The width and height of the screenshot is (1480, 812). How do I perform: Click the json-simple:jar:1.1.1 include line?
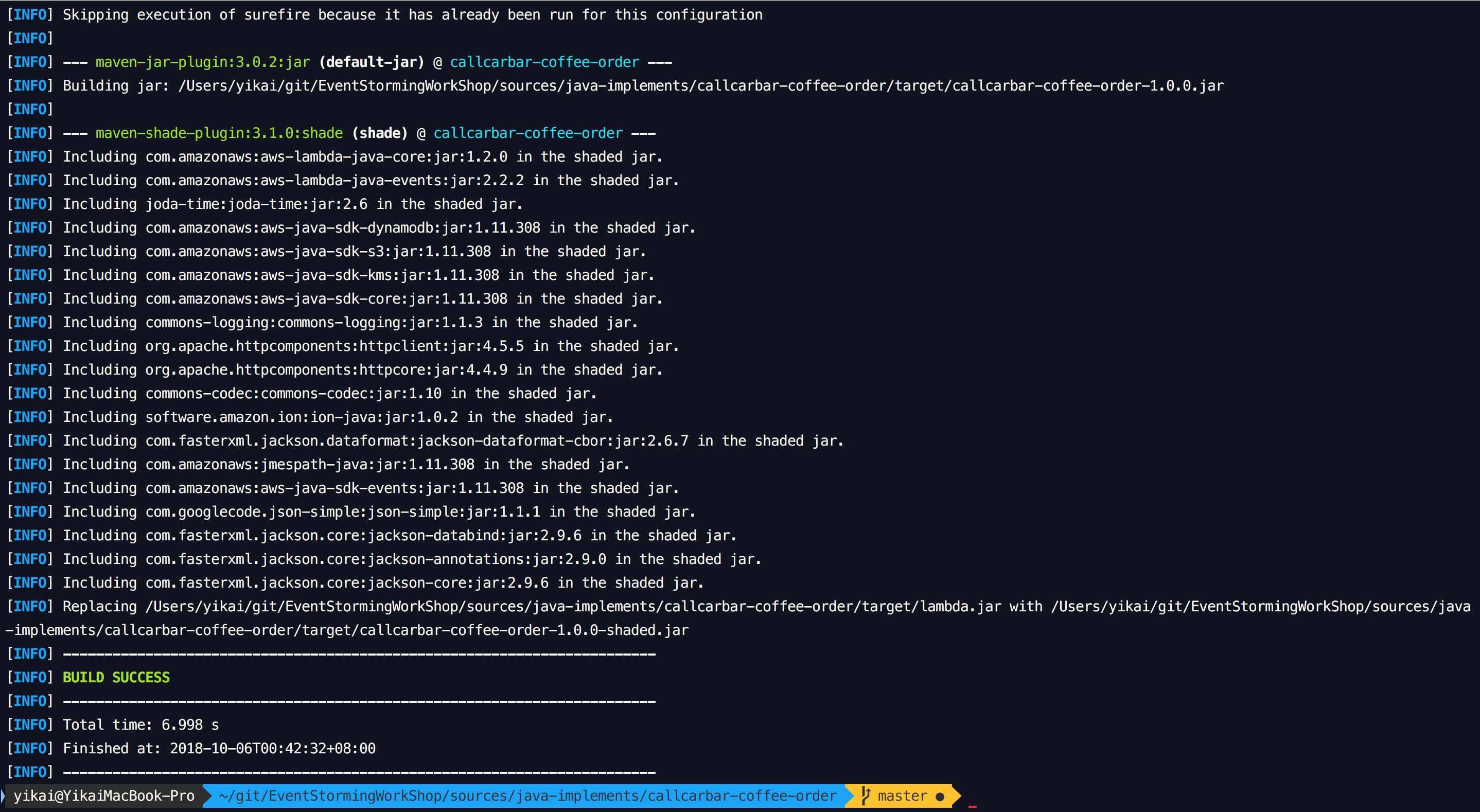click(x=379, y=511)
